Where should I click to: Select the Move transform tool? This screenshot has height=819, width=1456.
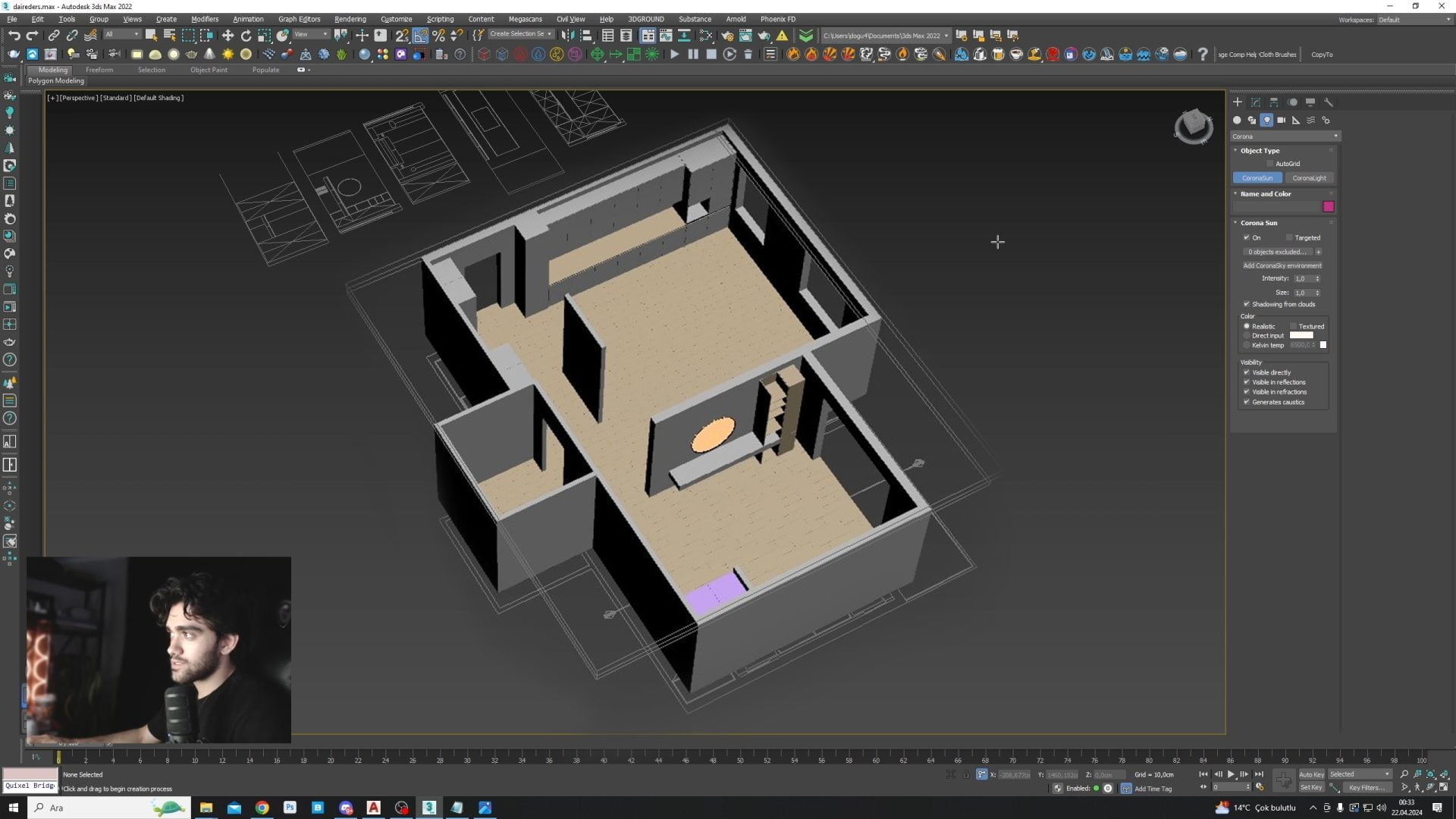click(227, 36)
